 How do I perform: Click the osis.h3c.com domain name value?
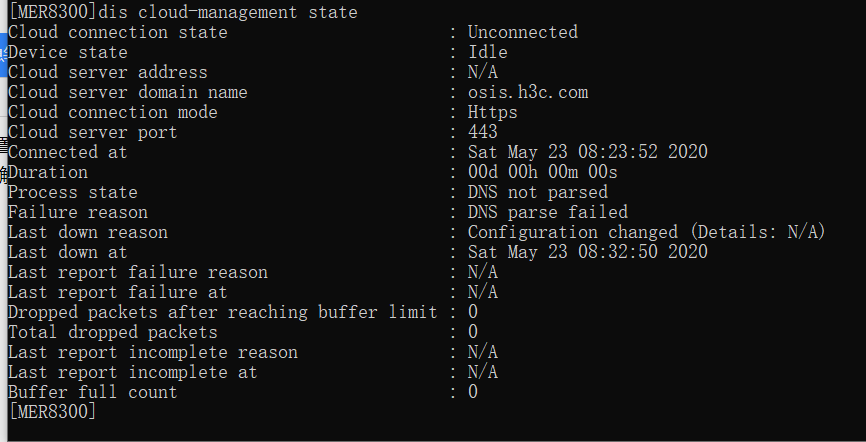coord(527,92)
